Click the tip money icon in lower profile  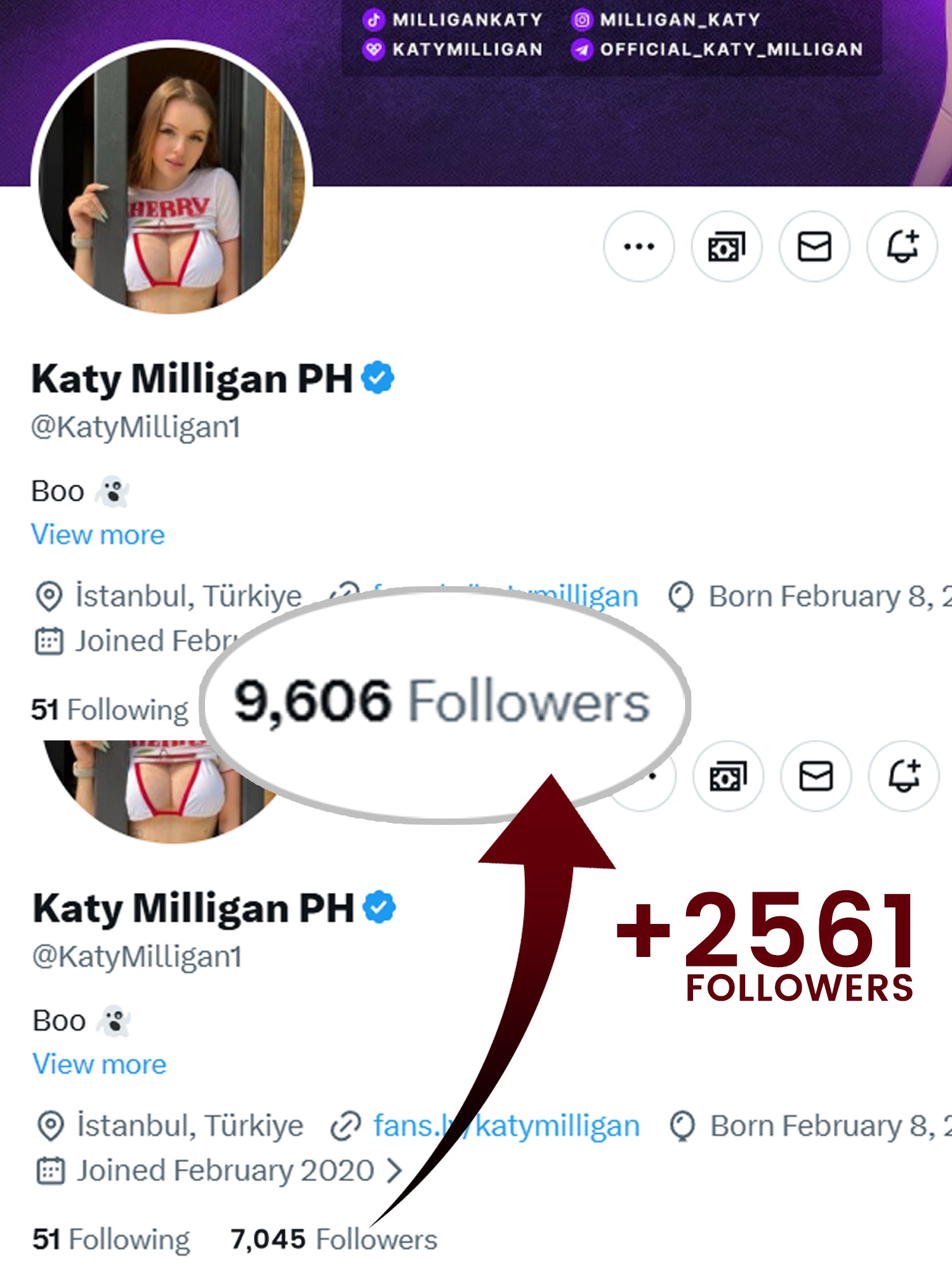click(728, 776)
